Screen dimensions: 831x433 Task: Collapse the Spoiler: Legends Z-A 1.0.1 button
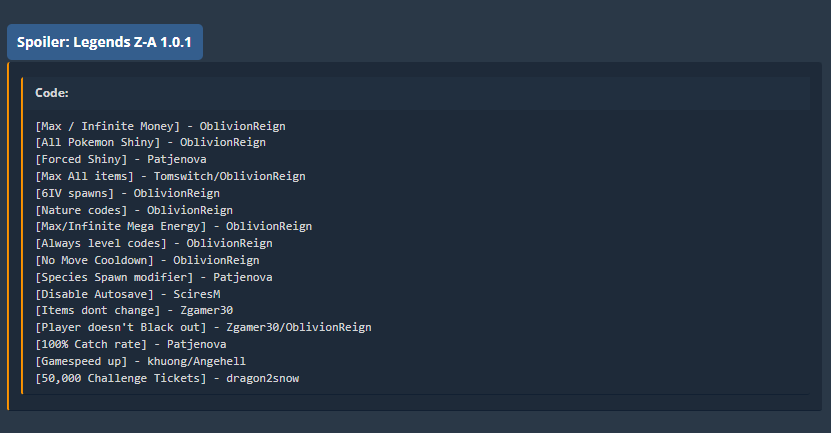click(104, 42)
